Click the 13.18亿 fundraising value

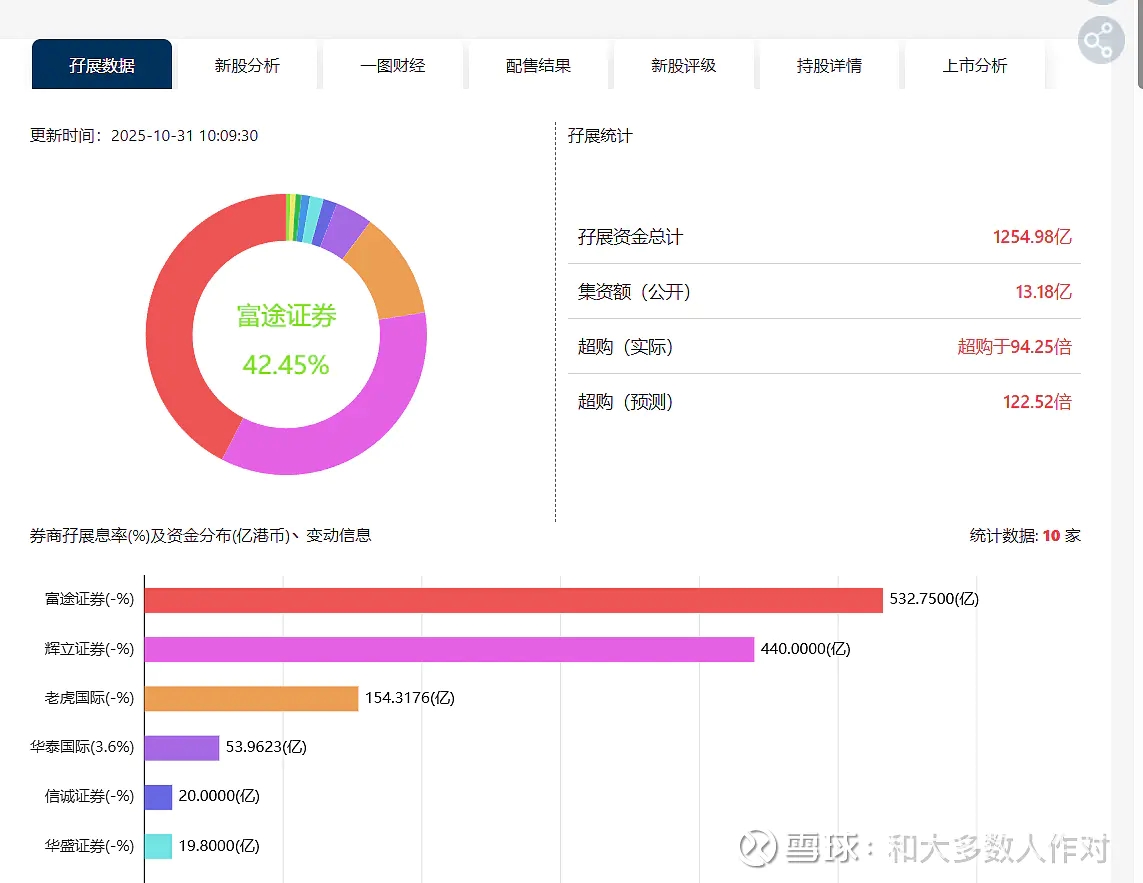coord(1044,292)
